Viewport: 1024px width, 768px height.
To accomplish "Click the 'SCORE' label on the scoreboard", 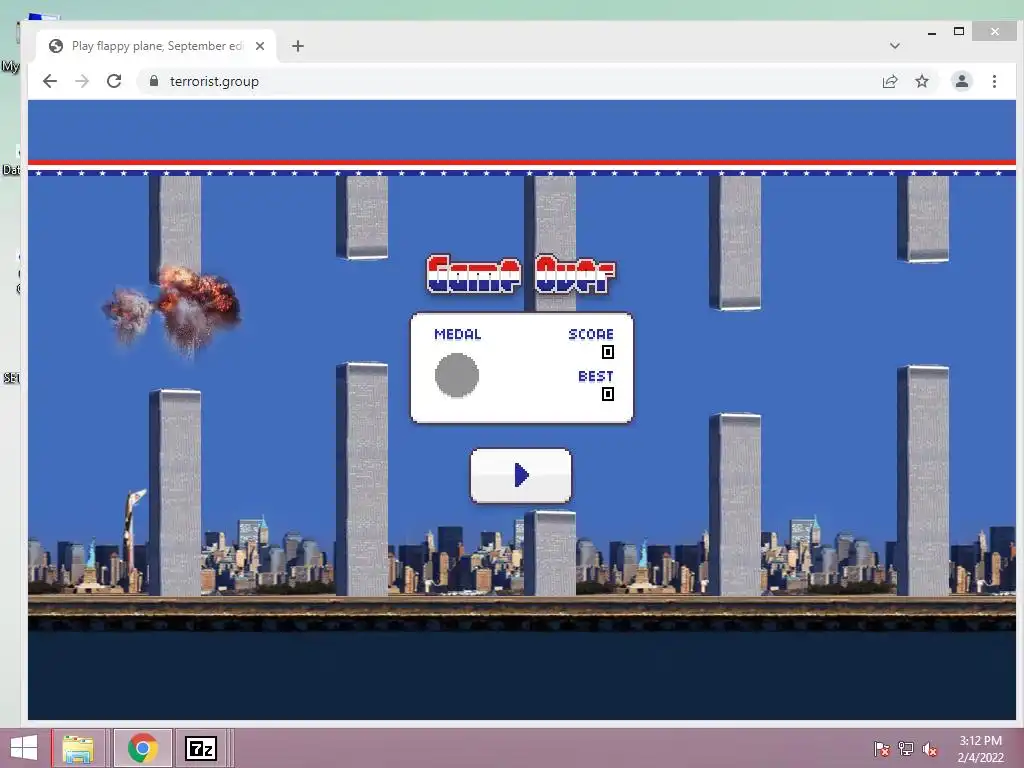I will pyautogui.click(x=591, y=334).
